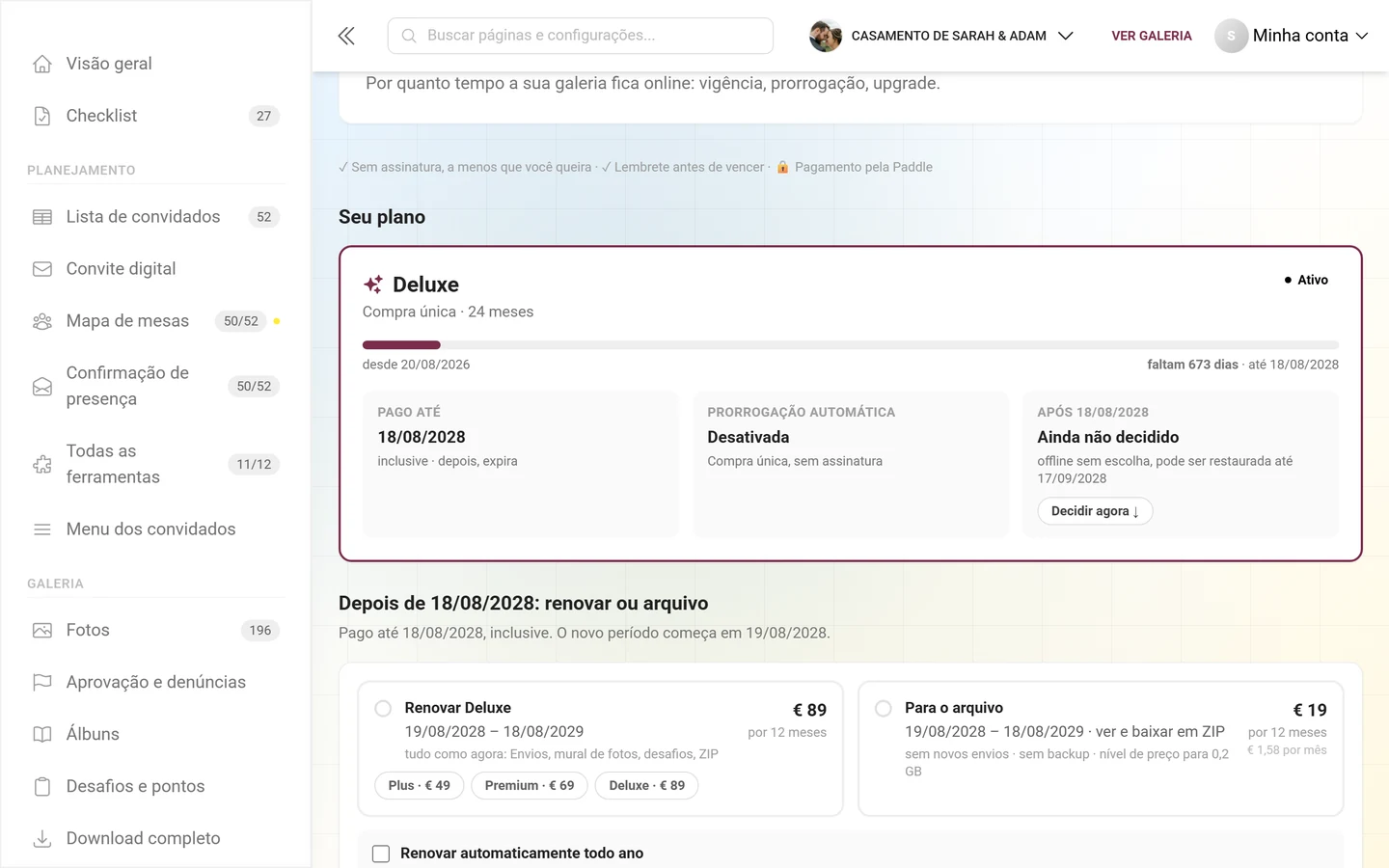The height and width of the screenshot is (868, 1389).
Task: Choose the Plus · € 49 plan chip
Action: [419, 786]
